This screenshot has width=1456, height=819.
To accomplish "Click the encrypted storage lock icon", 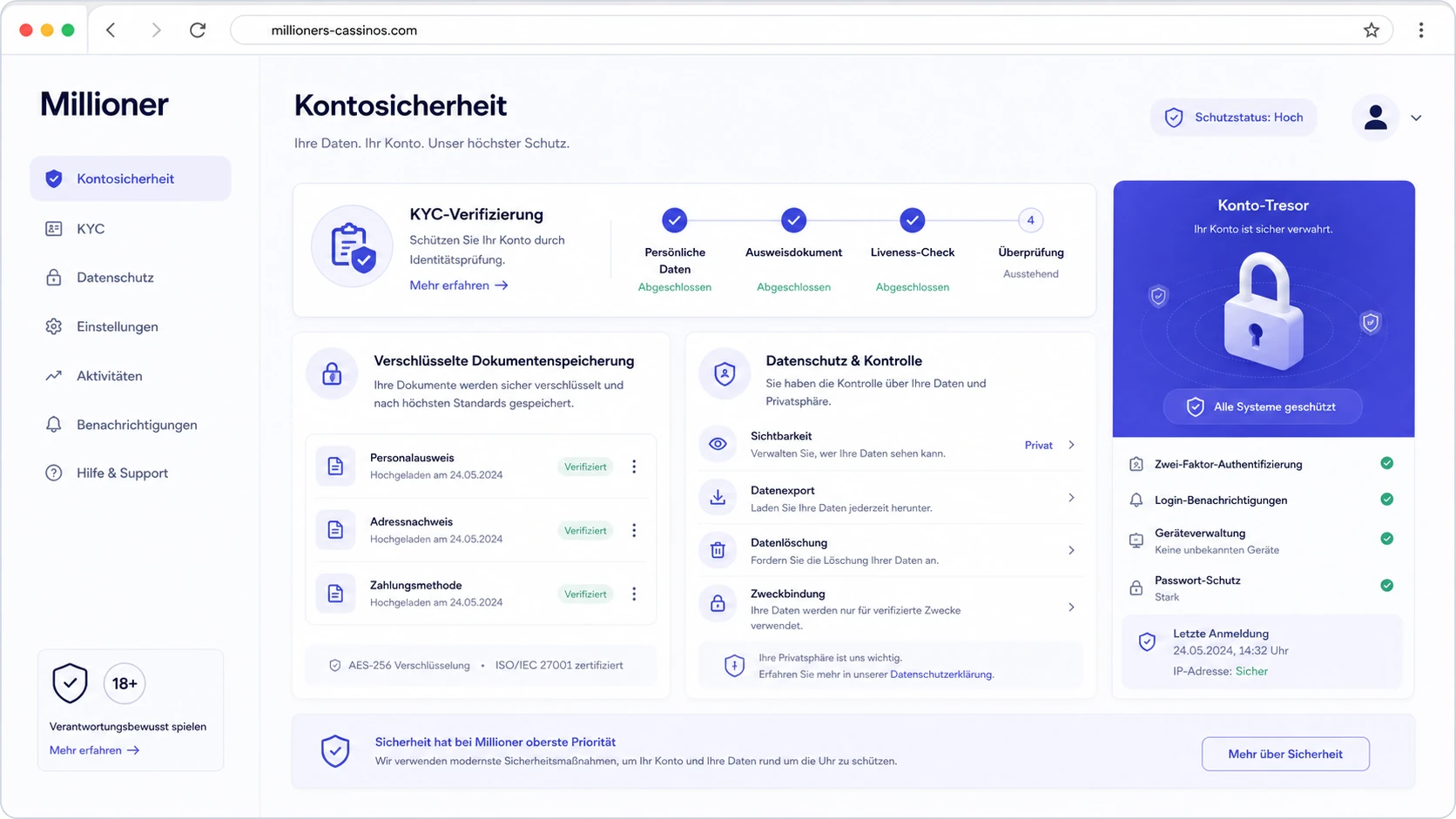I will pyautogui.click(x=332, y=374).
